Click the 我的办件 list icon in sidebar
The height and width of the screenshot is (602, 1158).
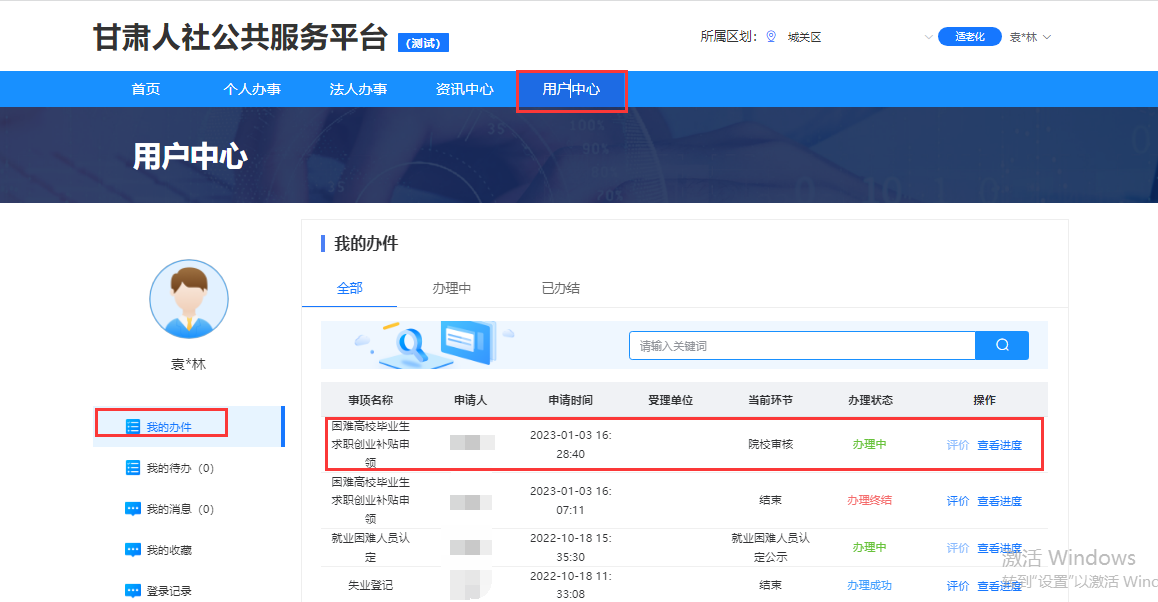pyautogui.click(x=133, y=427)
